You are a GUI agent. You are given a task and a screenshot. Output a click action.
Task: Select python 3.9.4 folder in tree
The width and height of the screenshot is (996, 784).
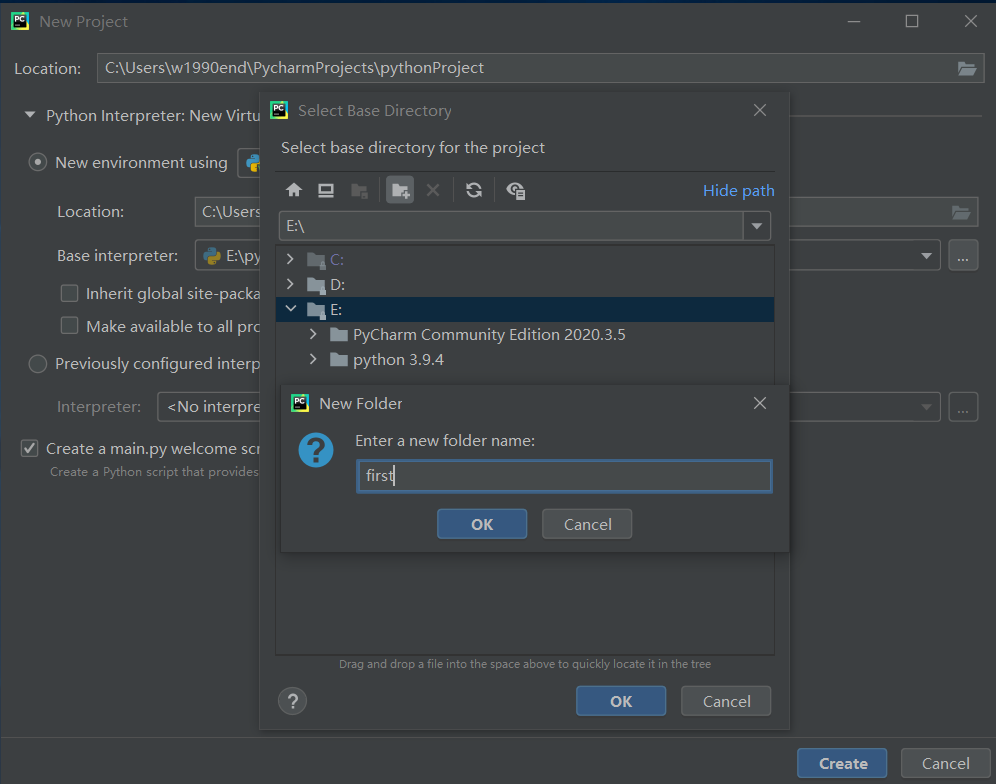pos(398,360)
